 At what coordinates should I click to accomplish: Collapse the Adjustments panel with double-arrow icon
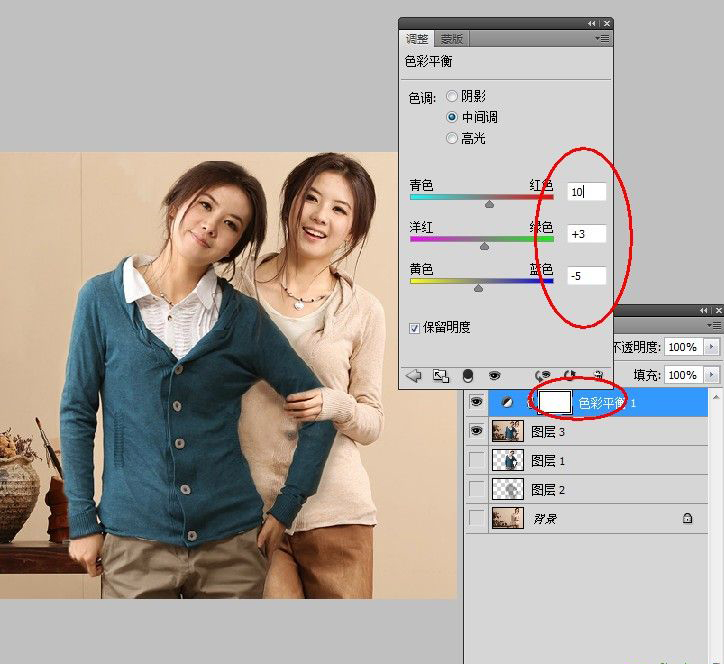[592, 23]
